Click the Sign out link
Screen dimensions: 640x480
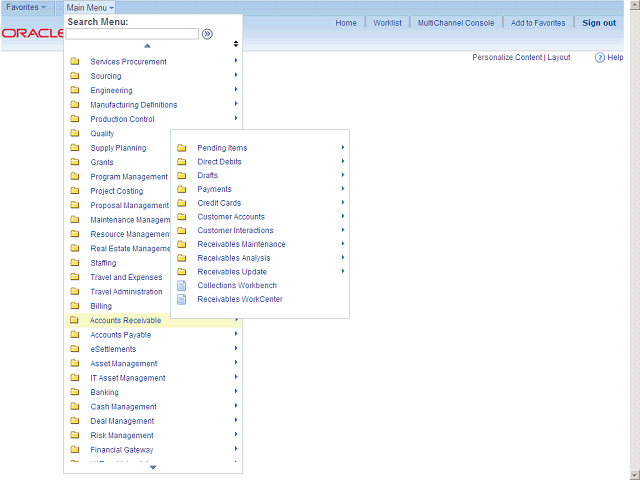click(599, 23)
